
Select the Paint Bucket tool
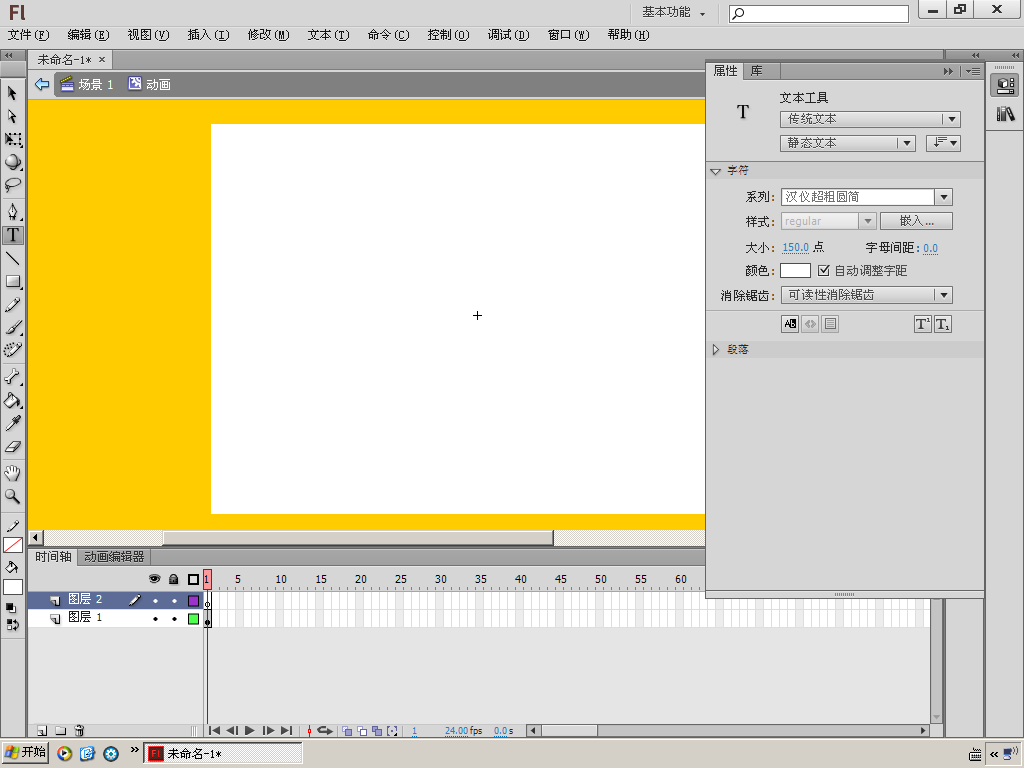point(12,400)
